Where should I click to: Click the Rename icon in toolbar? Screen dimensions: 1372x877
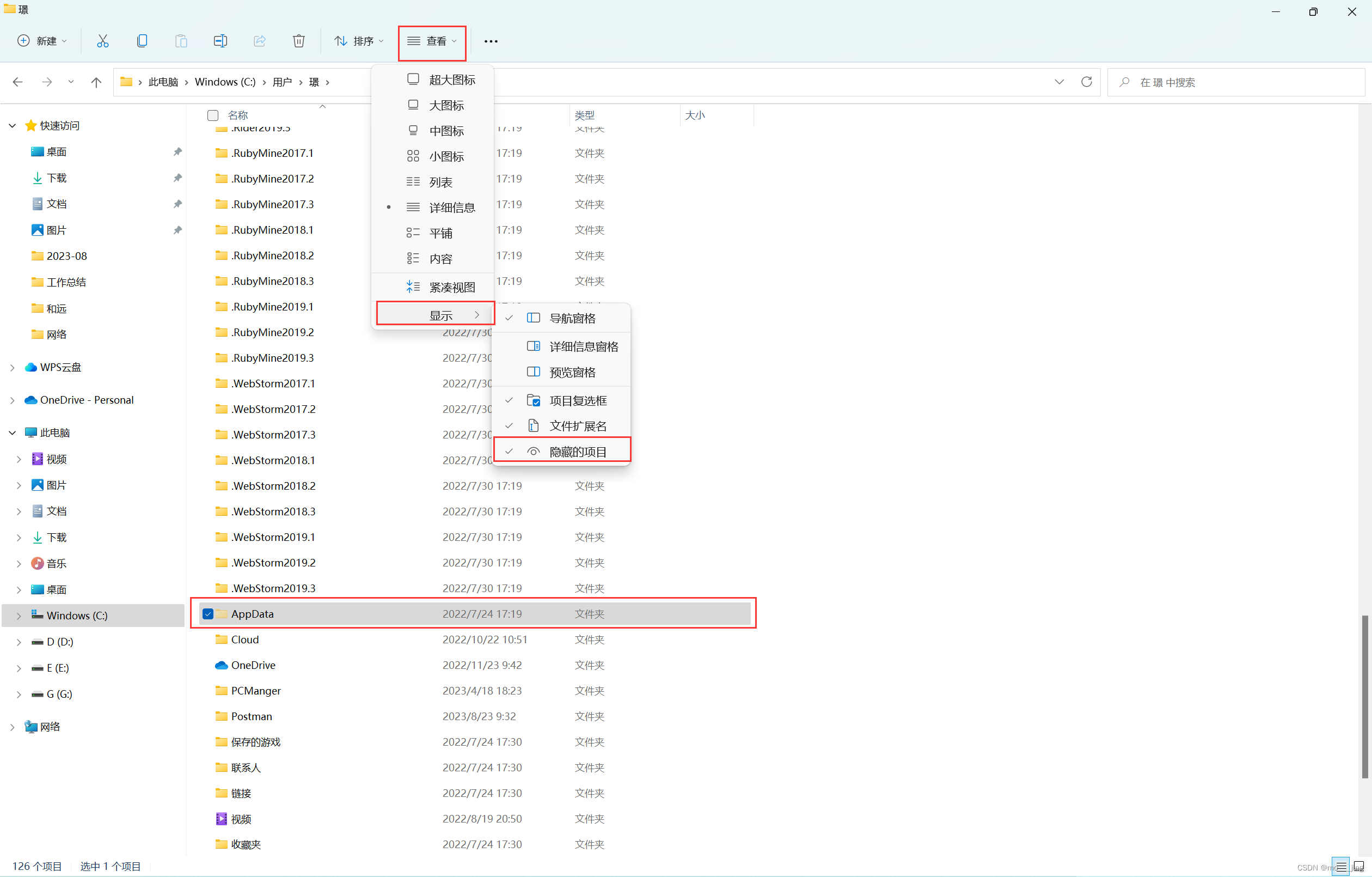pyautogui.click(x=220, y=41)
